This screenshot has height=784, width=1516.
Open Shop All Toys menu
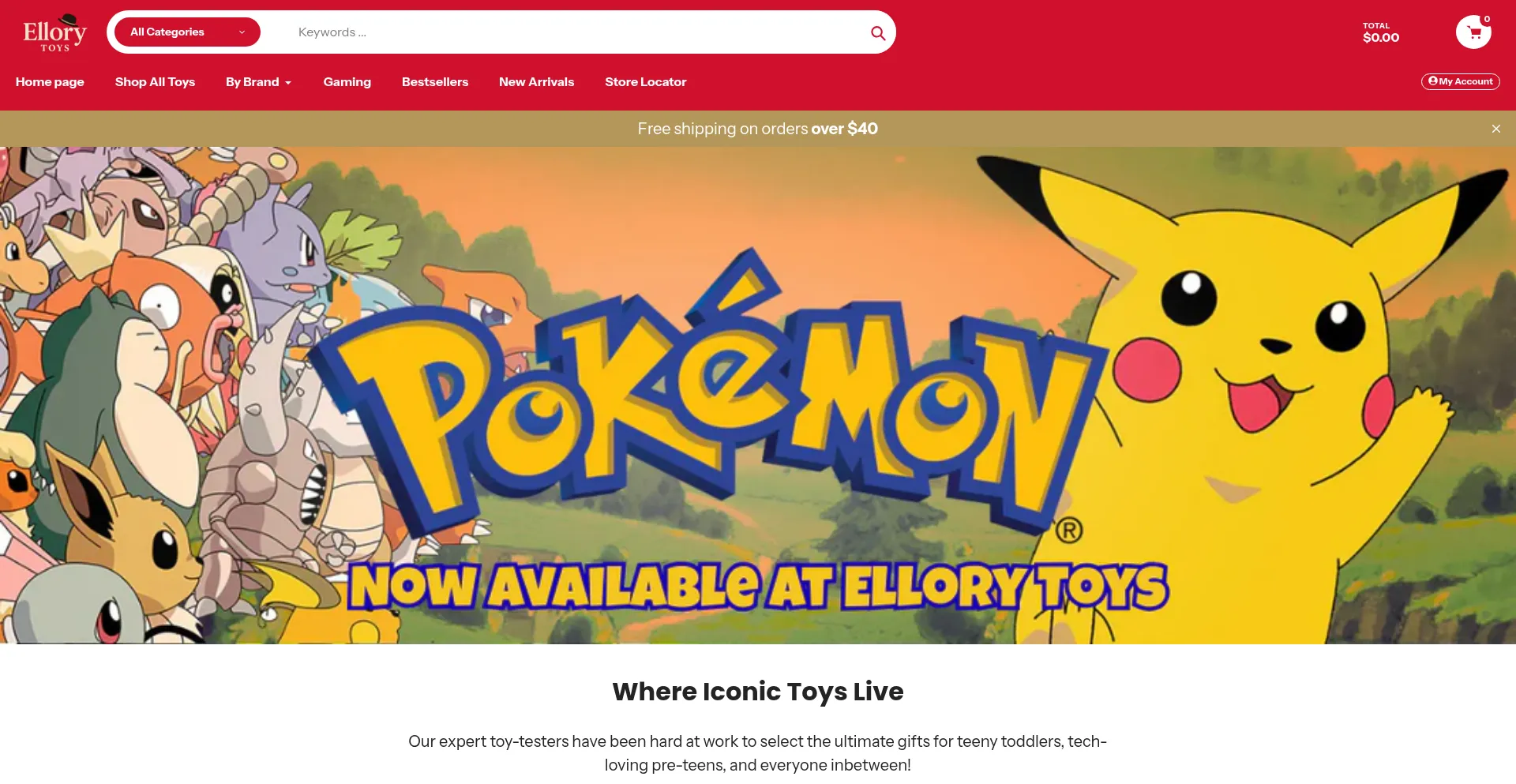pos(155,82)
